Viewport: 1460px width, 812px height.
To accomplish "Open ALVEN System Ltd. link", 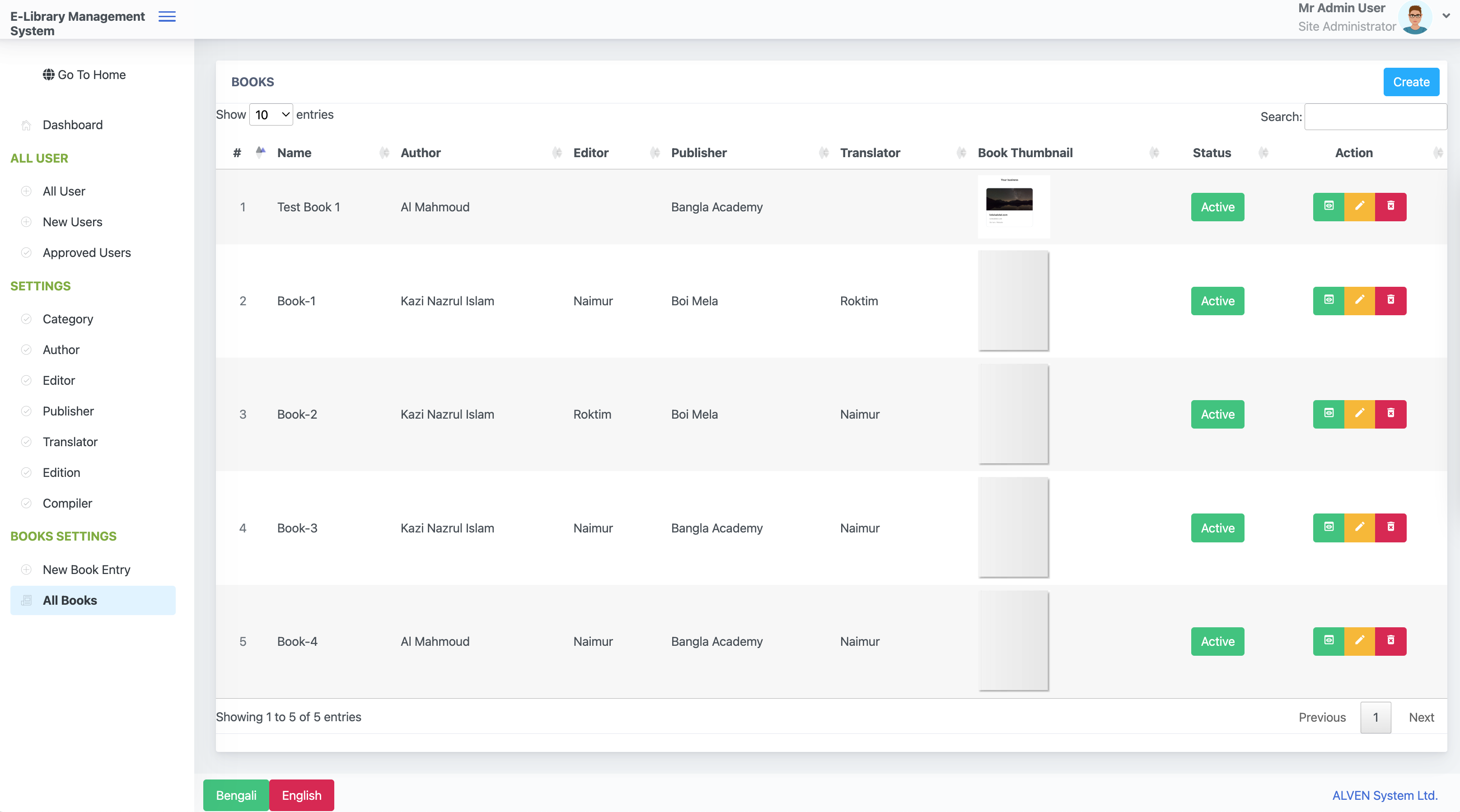I will (x=1385, y=796).
